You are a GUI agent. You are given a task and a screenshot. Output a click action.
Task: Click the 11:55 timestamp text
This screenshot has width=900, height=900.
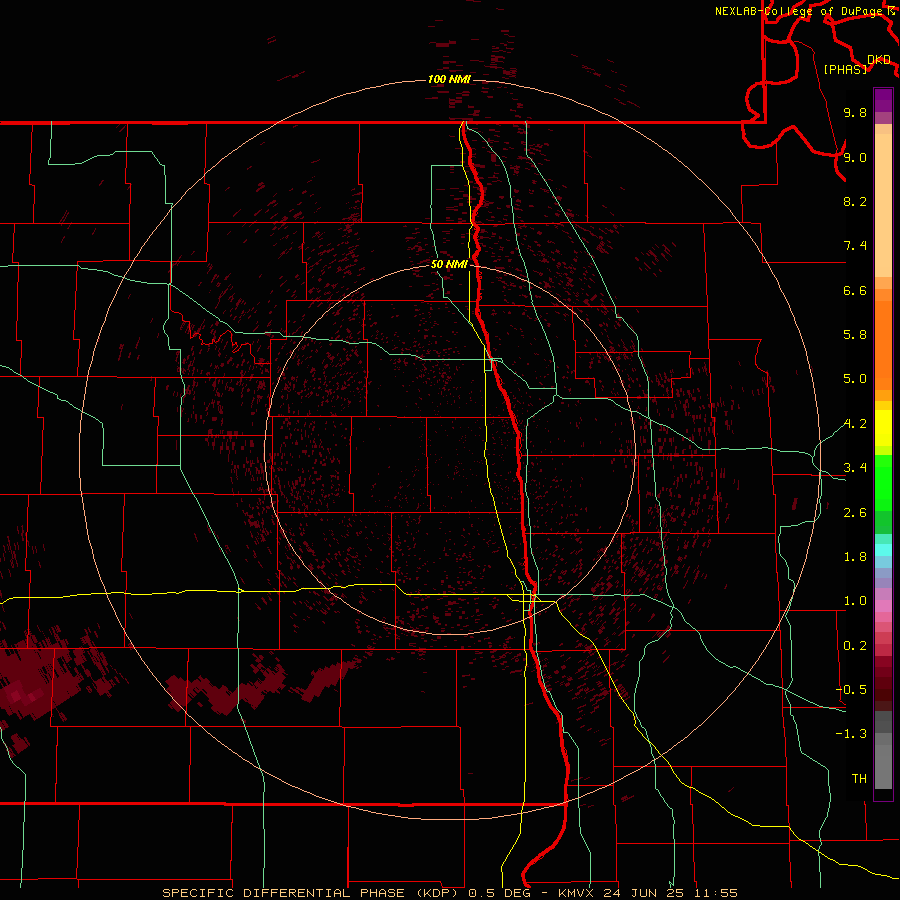click(715, 893)
